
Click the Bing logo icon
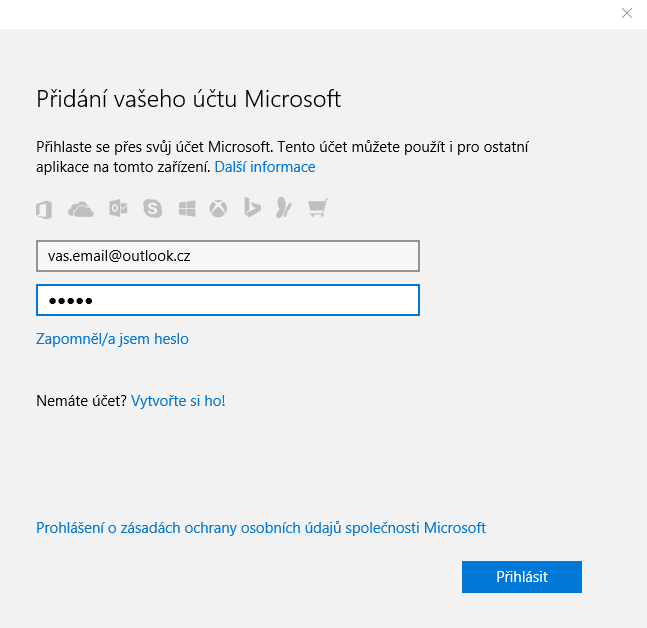click(252, 208)
